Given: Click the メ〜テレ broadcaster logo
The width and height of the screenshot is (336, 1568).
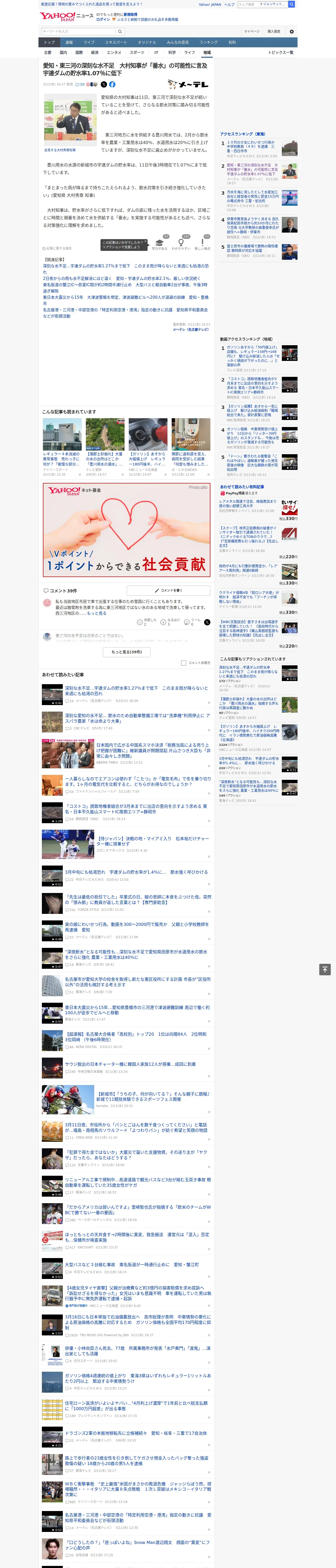Looking at the screenshot, I should click(188, 85).
